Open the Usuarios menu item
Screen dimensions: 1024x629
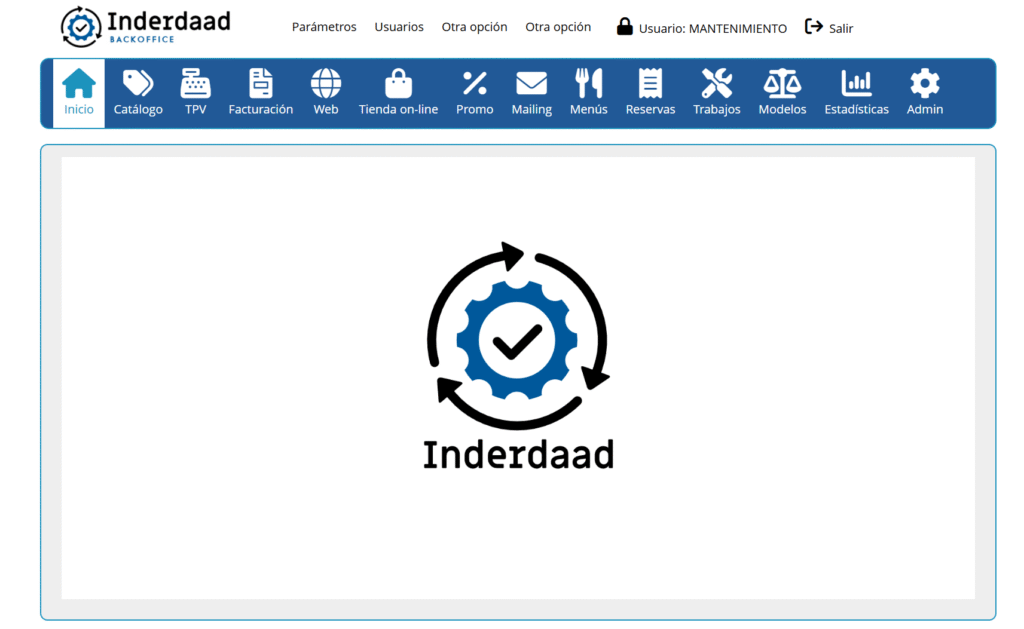coord(399,27)
